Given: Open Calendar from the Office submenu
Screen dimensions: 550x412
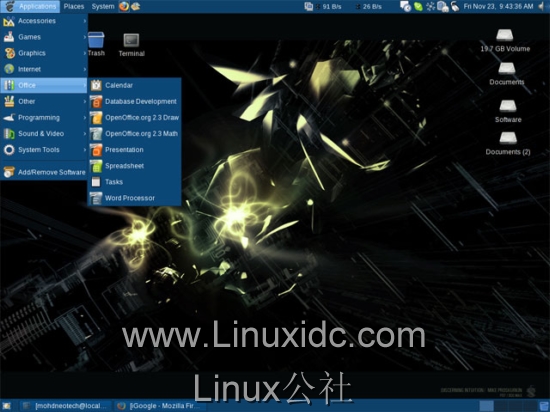Looking at the screenshot, I should [134, 85].
